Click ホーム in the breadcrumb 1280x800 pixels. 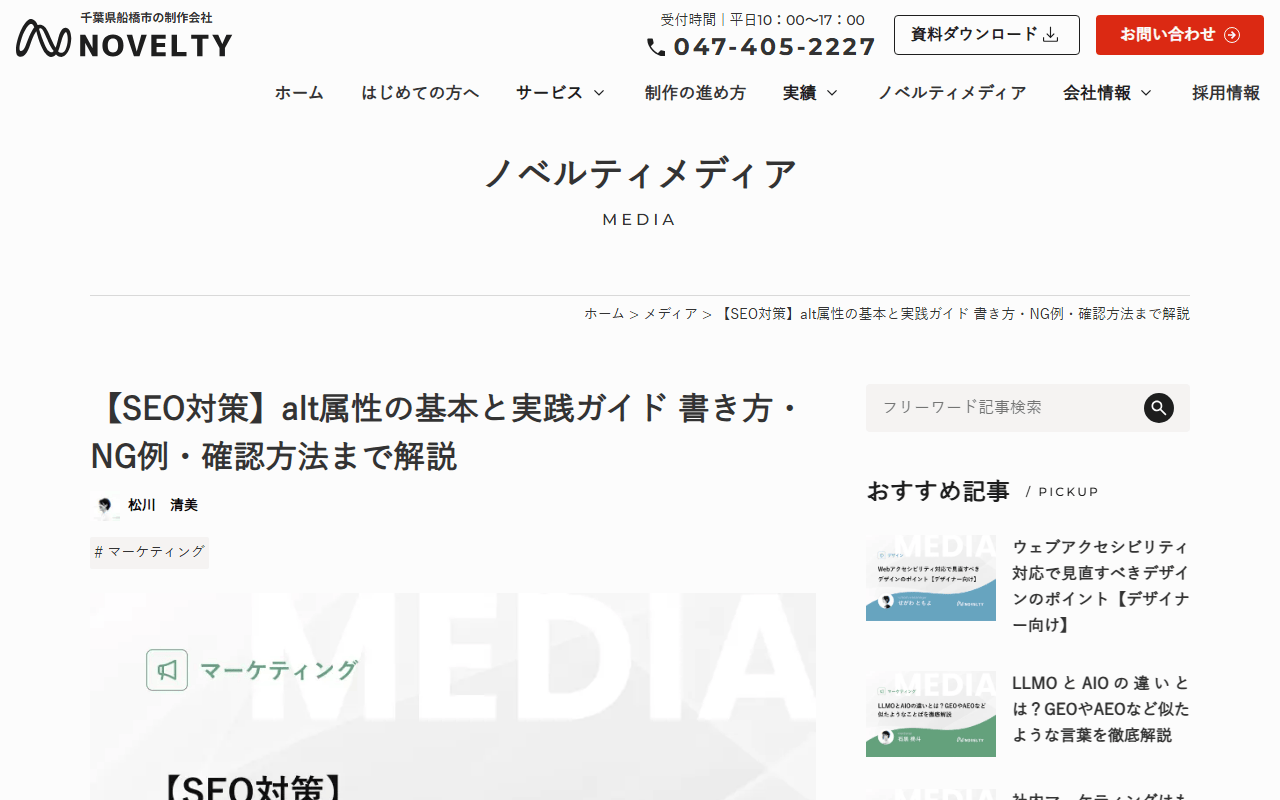click(x=604, y=314)
